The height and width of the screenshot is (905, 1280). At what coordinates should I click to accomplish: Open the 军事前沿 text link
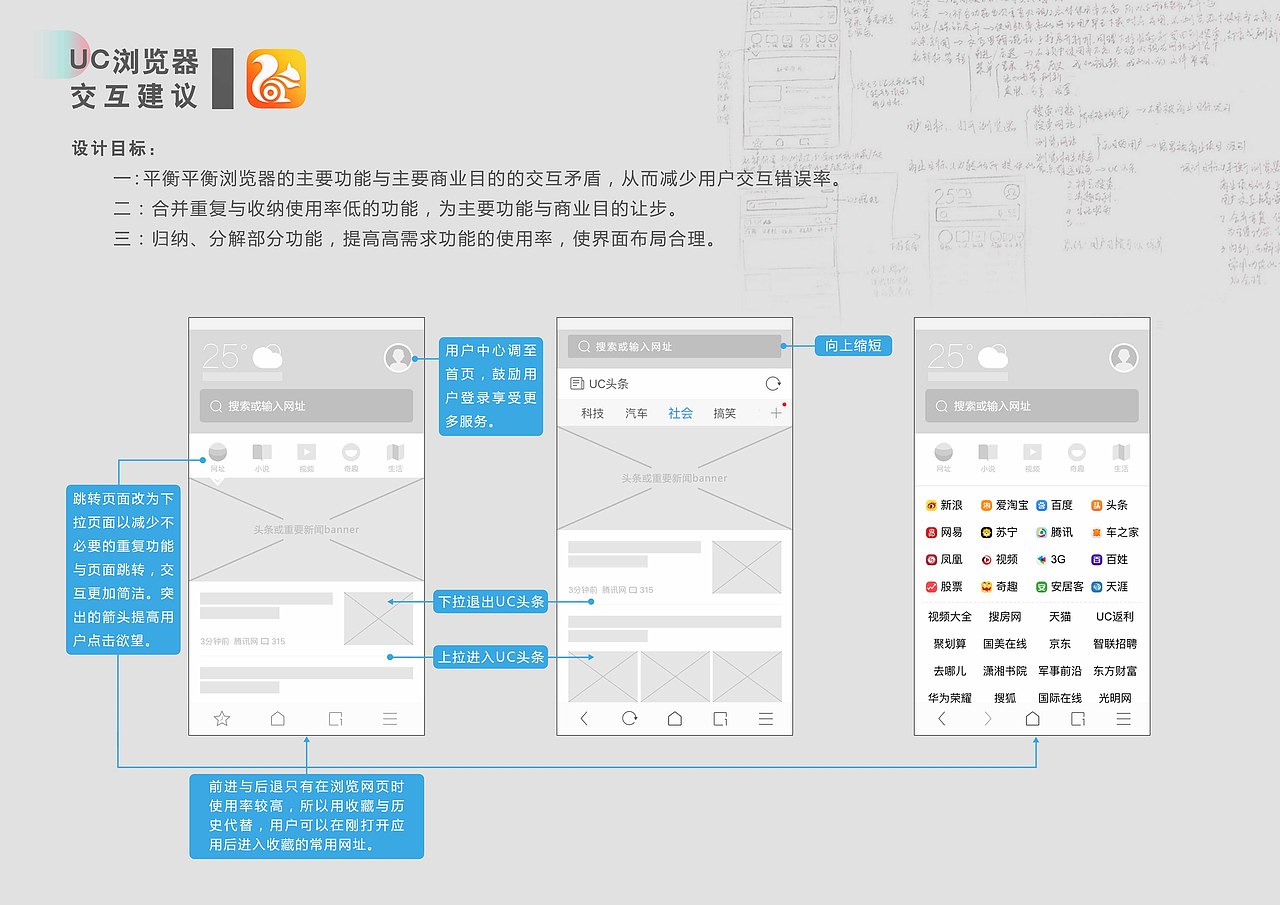[1059, 671]
